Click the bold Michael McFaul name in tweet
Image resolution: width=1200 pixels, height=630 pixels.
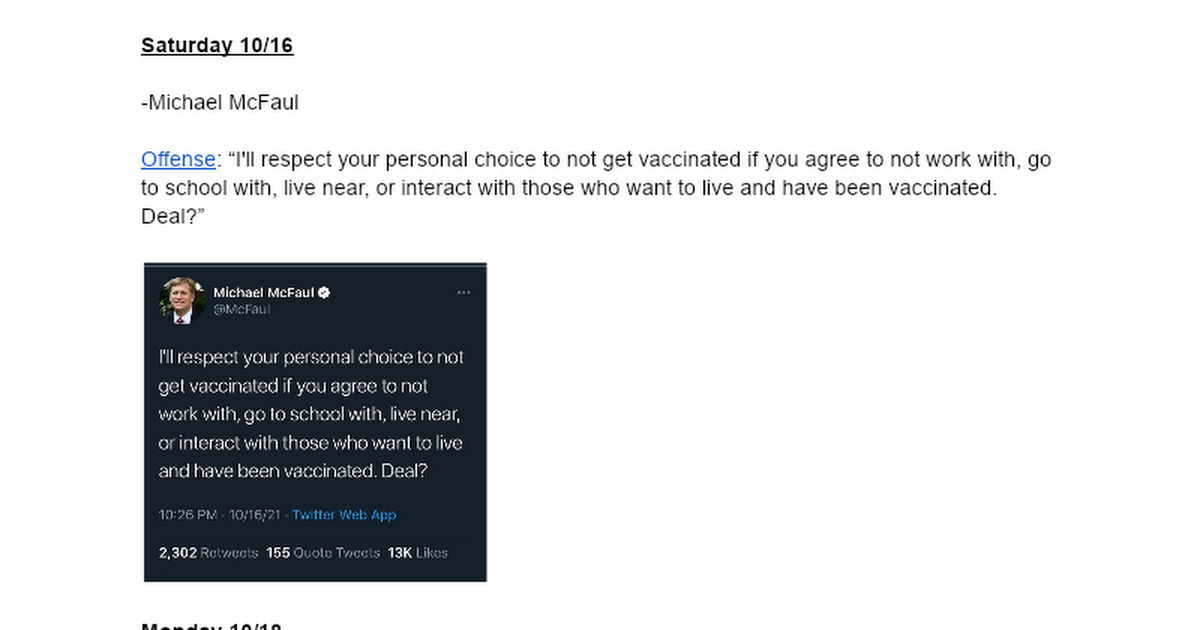pyautogui.click(x=264, y=292)
